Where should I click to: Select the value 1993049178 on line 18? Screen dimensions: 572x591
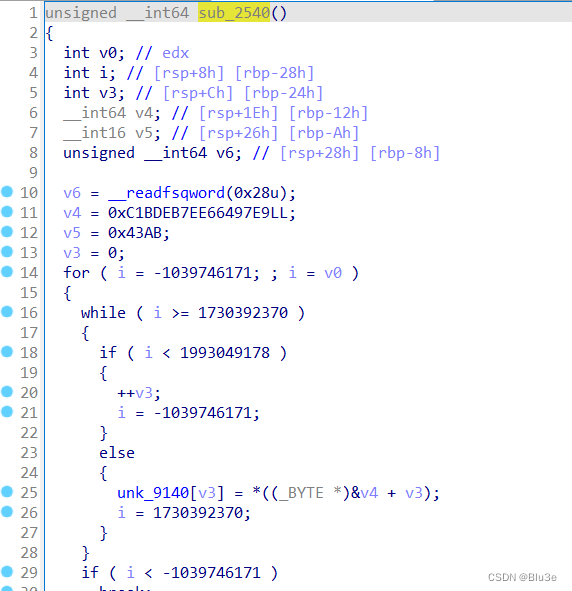click(225, 353)
